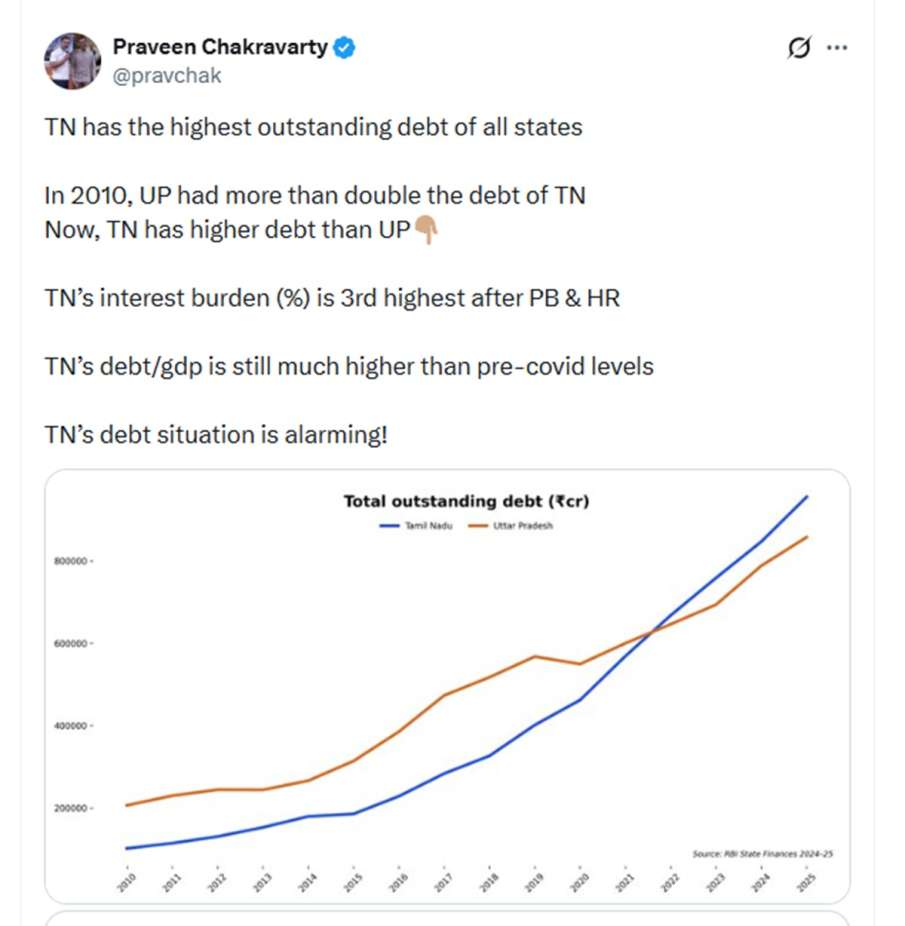Click the Uttar Pradesh orange legend marker
Viewport: 905px width, 926px height.
477,525
